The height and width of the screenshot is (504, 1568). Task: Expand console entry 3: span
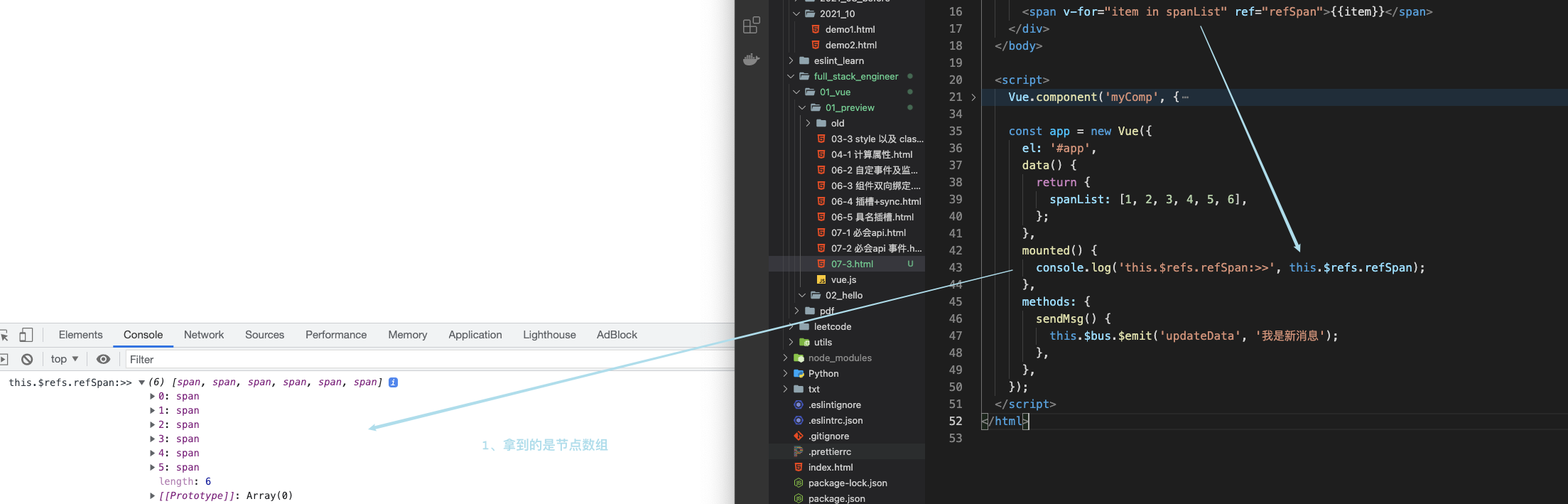[153, 439]
